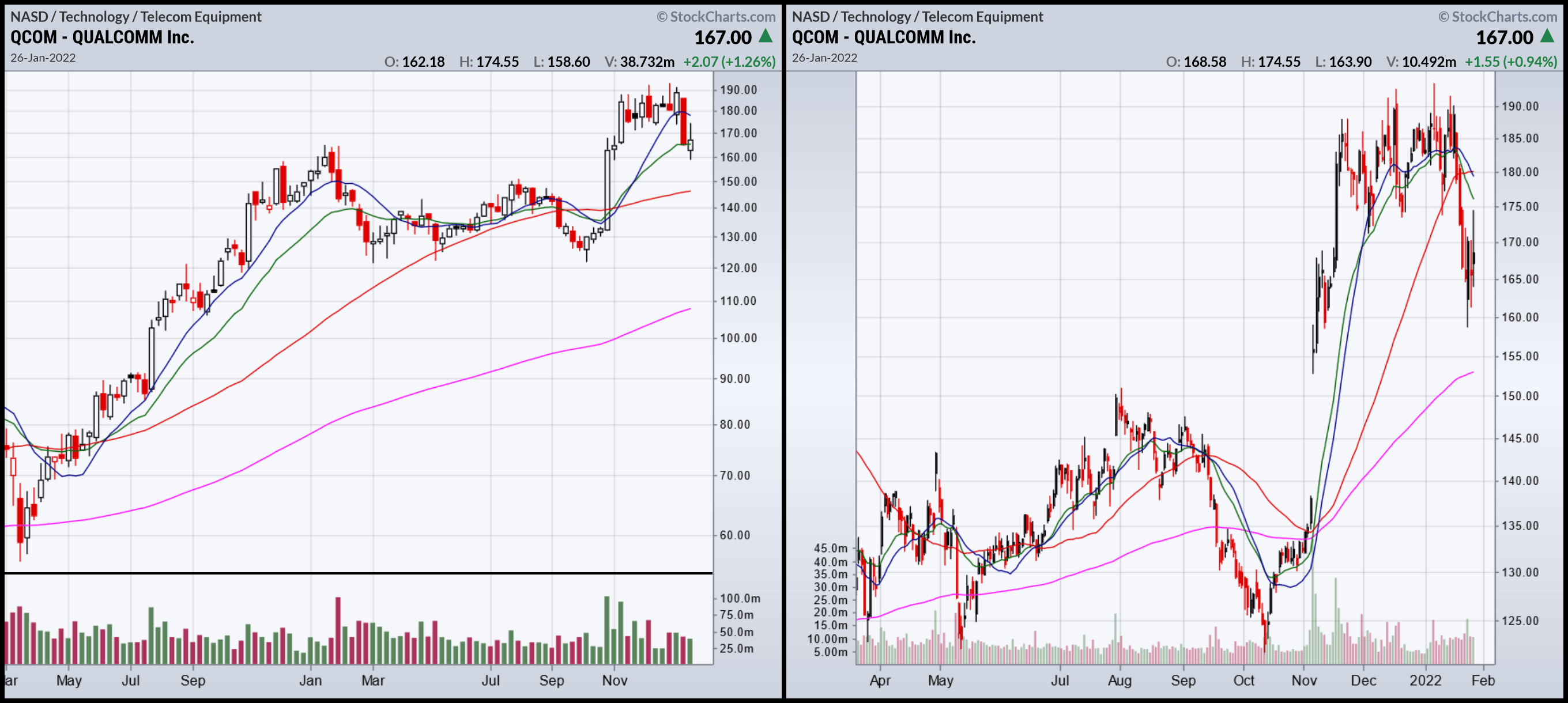Click the 100.0m volume label on left chart

pos(740,598)
